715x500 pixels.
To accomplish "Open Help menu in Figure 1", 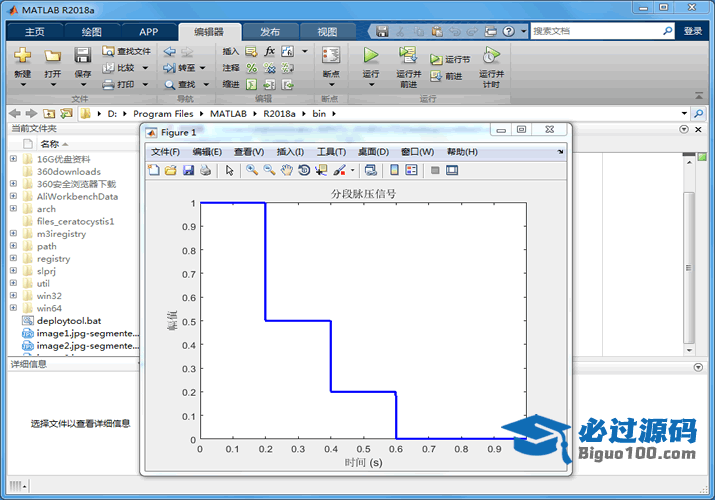I will pos(462,152).
